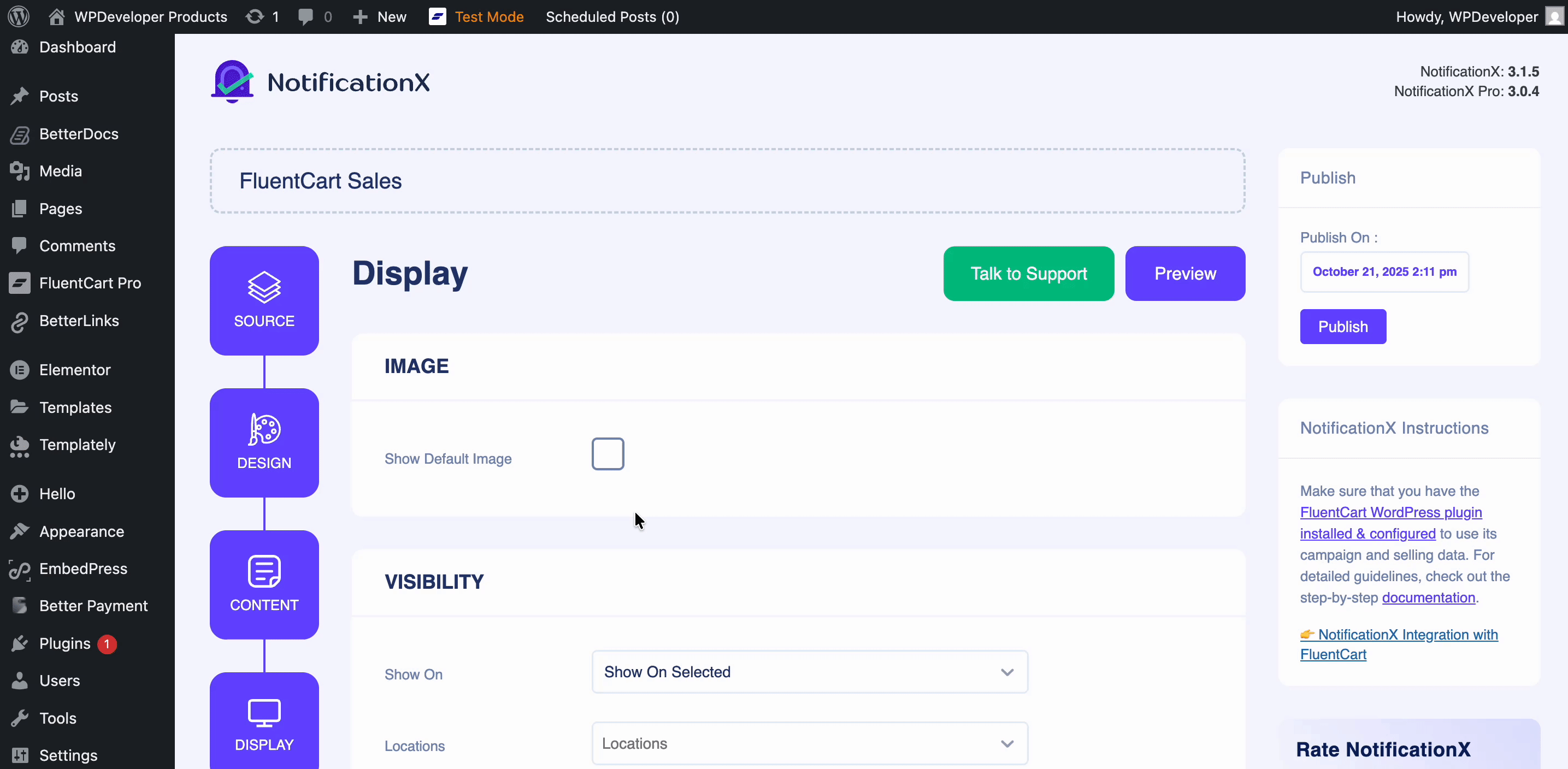The height and width of the screenshot is (769, 1568).
Task: Go to the Content step icon
Action: click(264, 571)
